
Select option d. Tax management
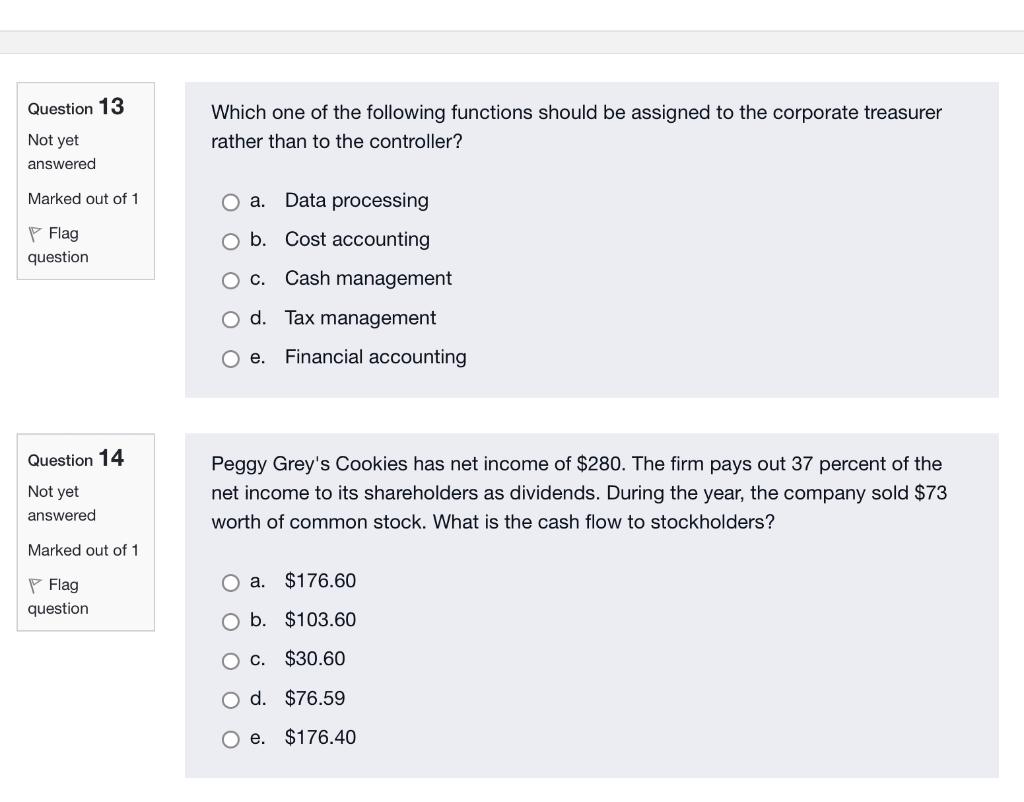(231, 320)
